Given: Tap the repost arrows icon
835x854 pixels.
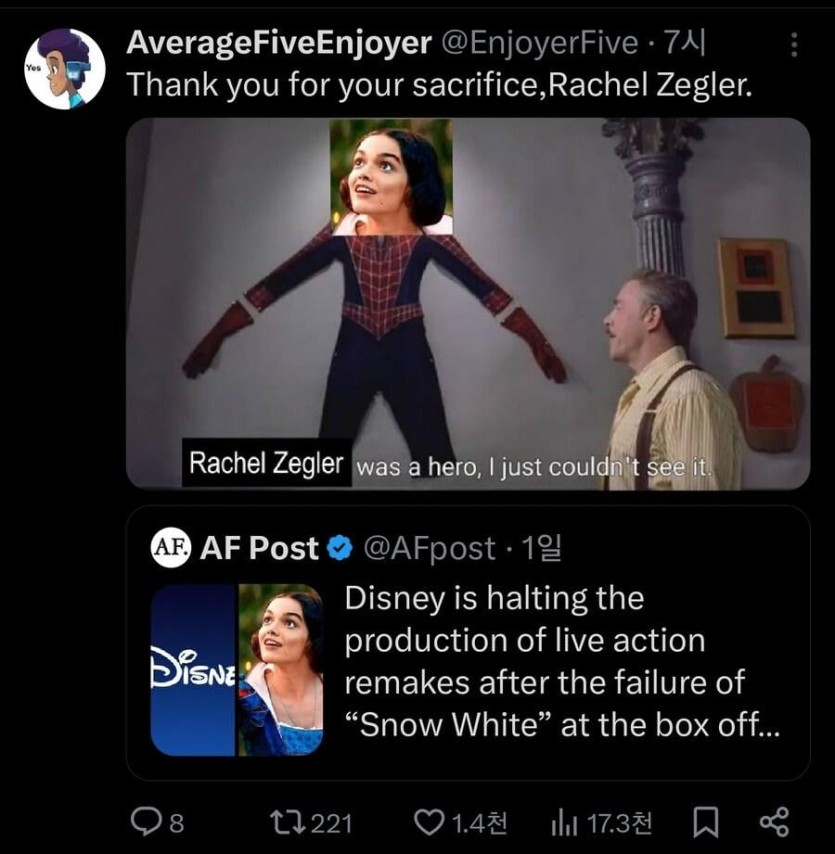Looking at the screenshot, I should (285, 822).
